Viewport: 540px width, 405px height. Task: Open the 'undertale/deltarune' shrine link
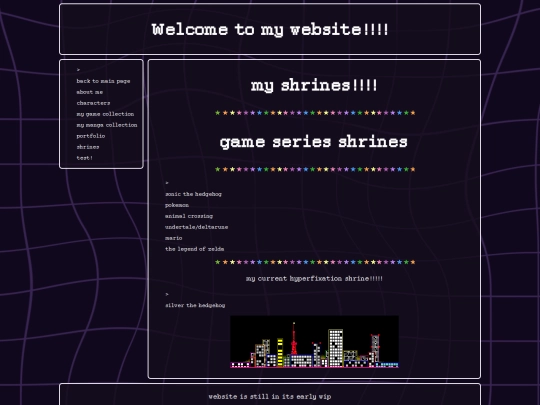[x=196, y=227]
